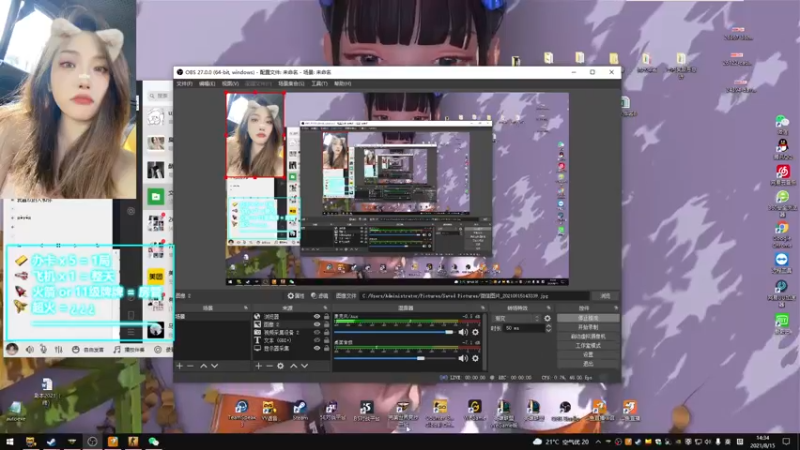Remove selected source with the minus icon
The width and height of the screenshot is (800, 450).
coord(269,366)
